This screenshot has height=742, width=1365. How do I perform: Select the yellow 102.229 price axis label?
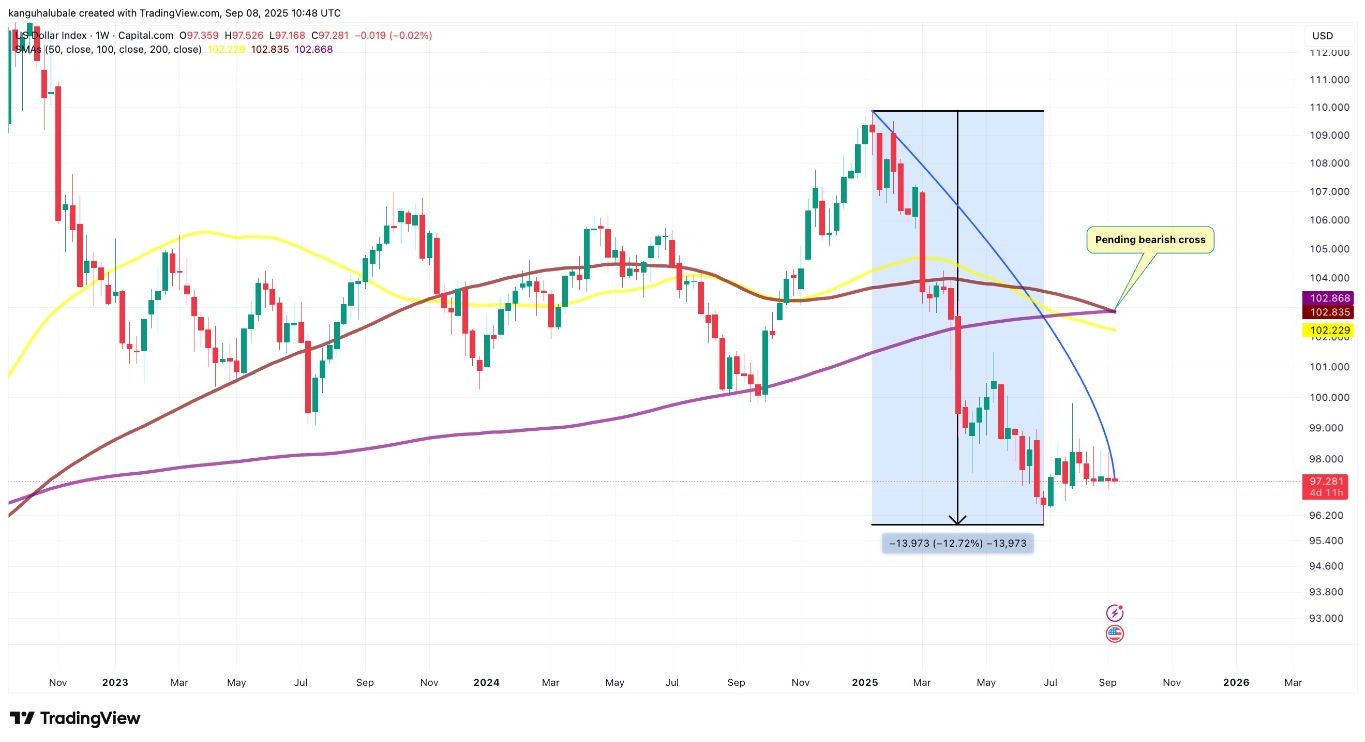pyautogui.click(x=1326, y=329)
